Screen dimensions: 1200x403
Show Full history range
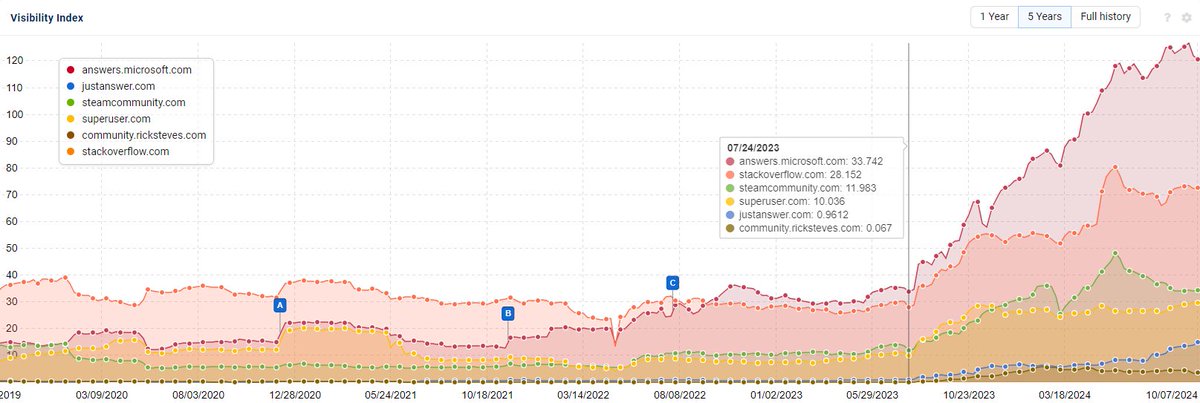click(x=1105, y=17)
